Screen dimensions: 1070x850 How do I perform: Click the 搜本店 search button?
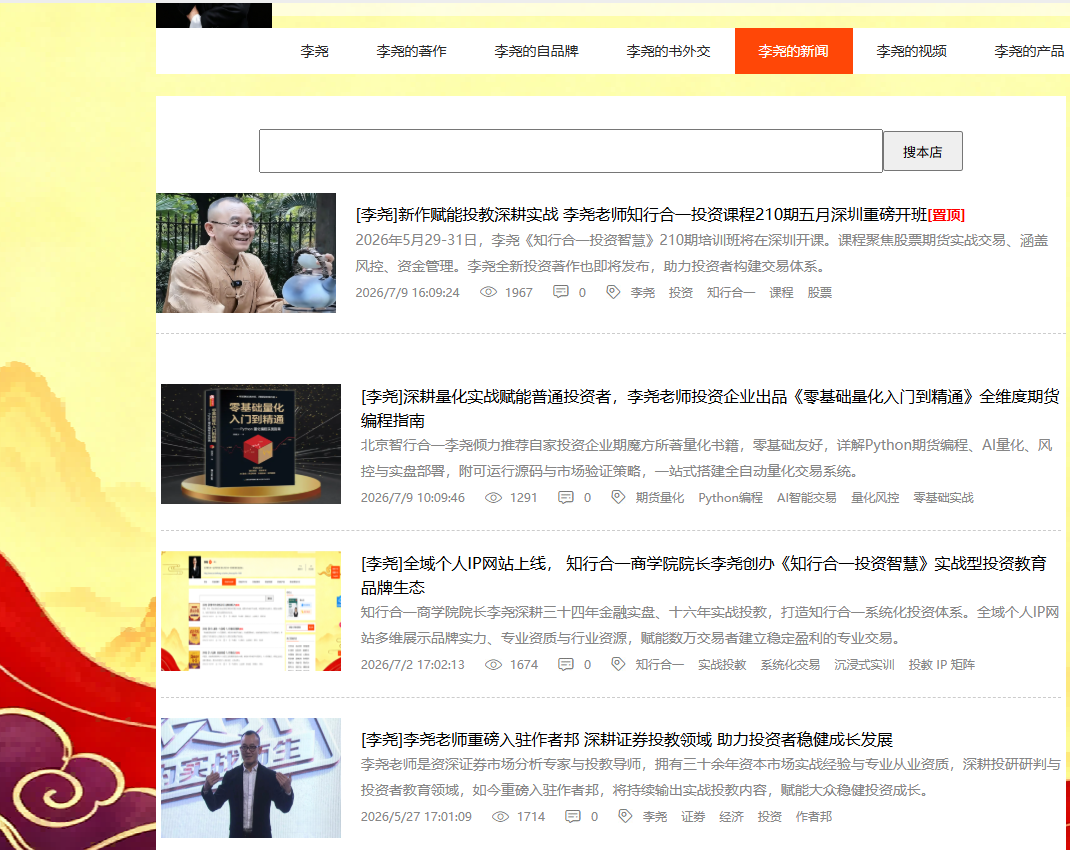coord(923,151)
